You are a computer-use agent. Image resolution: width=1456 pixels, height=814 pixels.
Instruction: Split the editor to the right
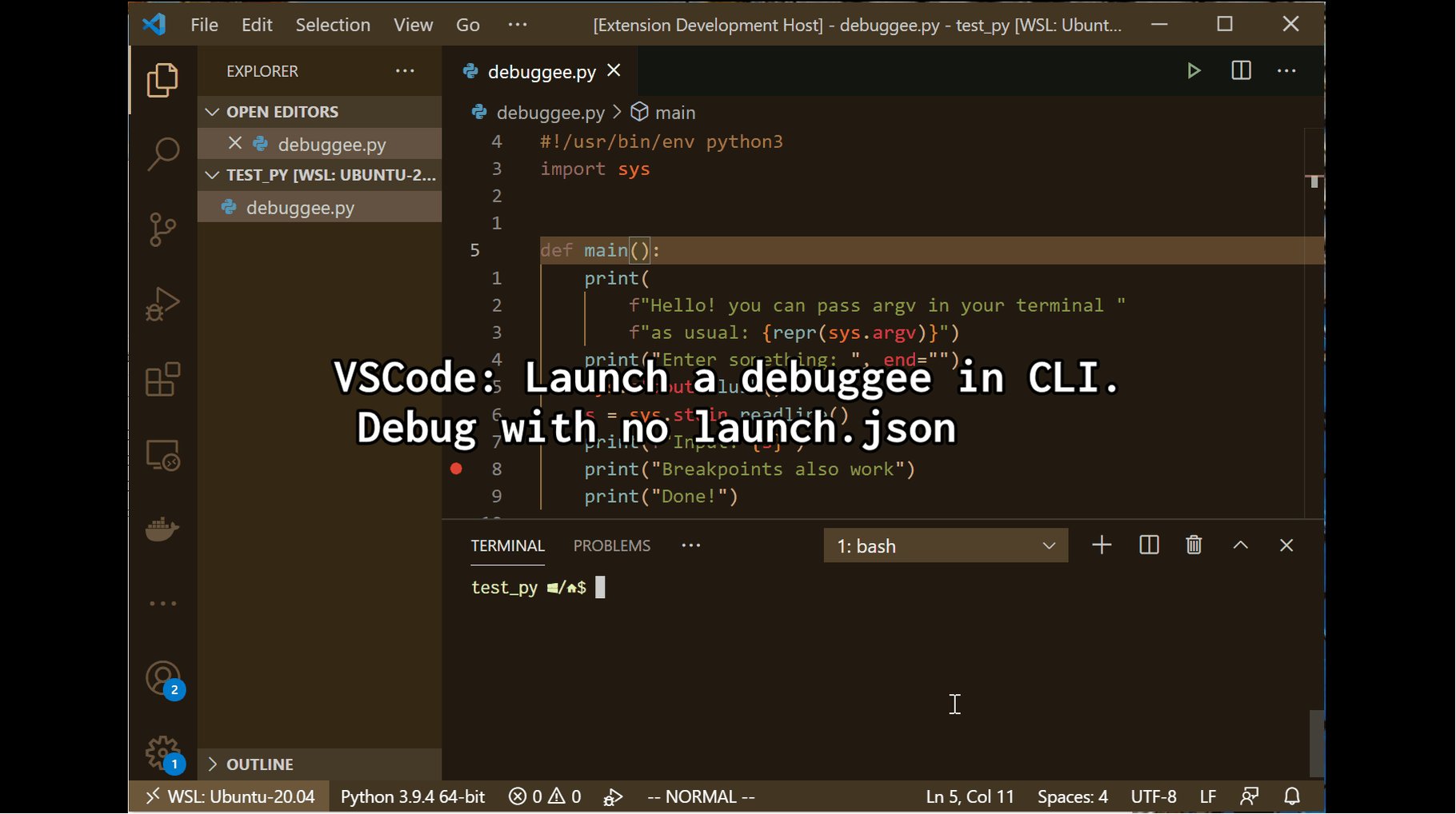pyautogui.click(x=1241, y=71)
